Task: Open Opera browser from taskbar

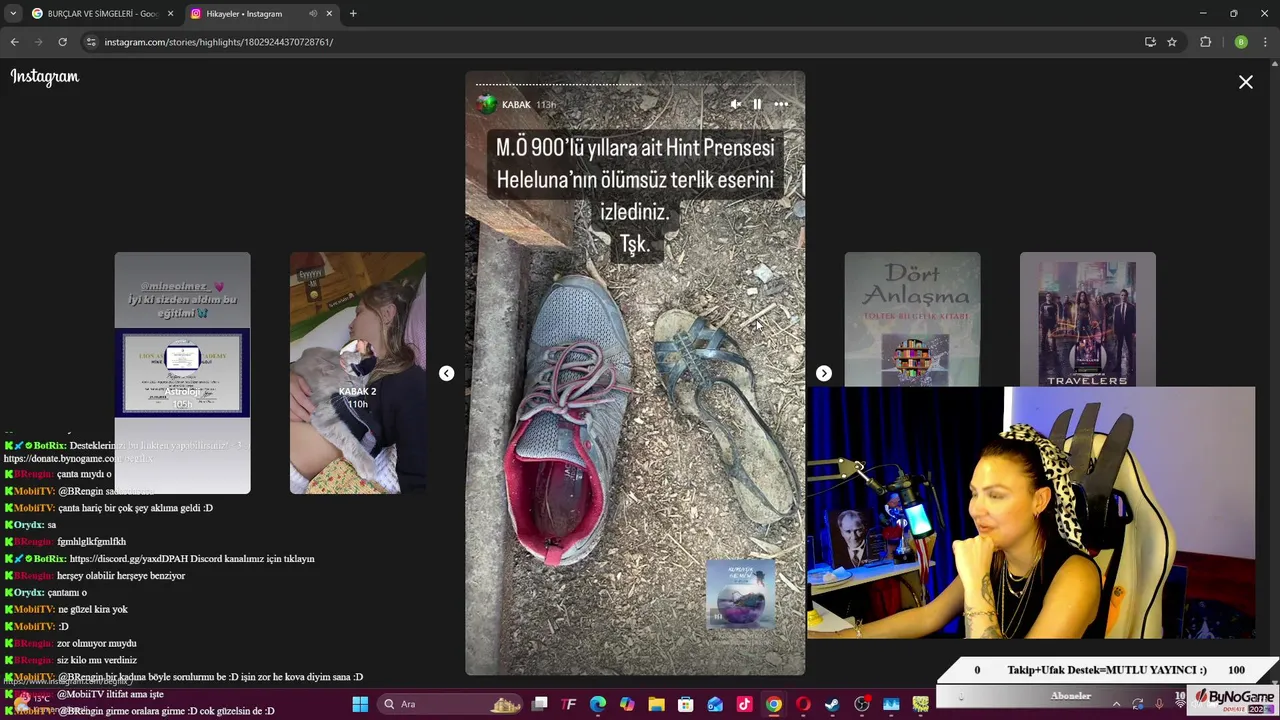Action: point(803,705)
